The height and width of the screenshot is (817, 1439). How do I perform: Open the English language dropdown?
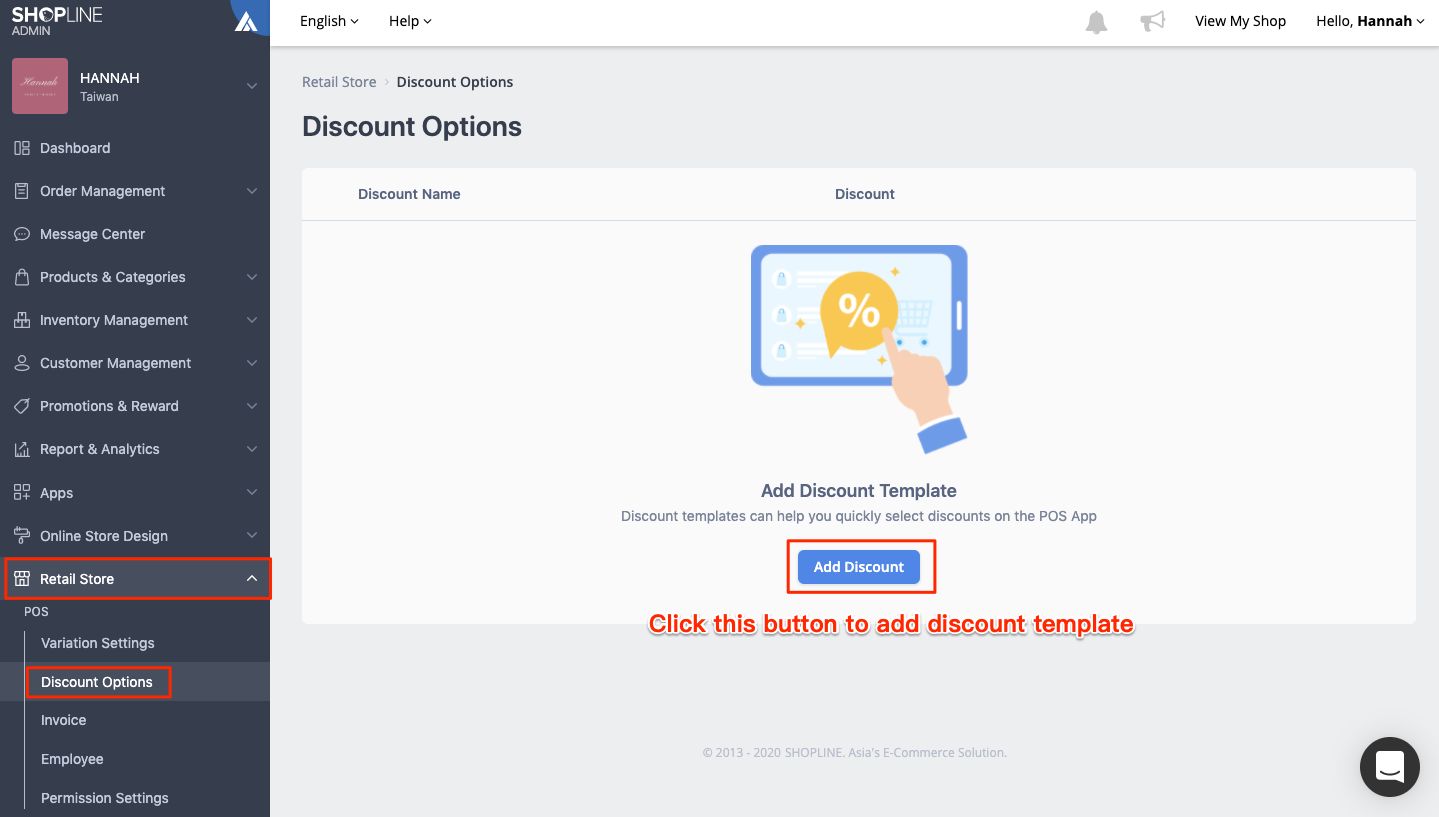(x=329, y=21)
